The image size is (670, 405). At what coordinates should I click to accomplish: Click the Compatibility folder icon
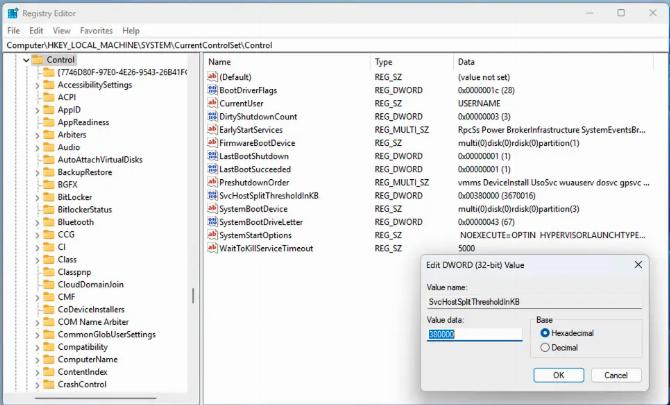click(x=49, y=347)
